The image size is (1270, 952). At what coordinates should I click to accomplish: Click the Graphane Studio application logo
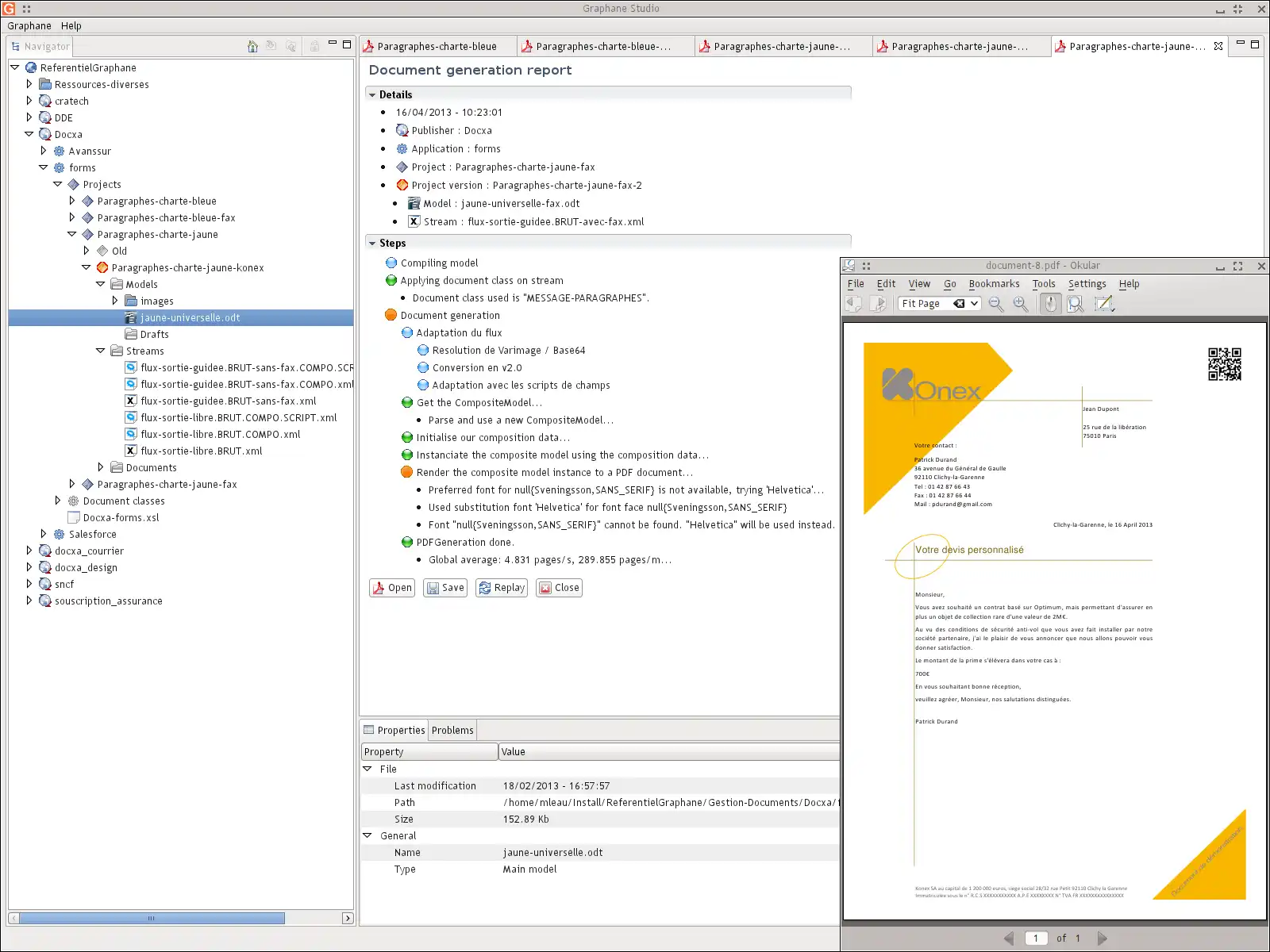point(9,9)
